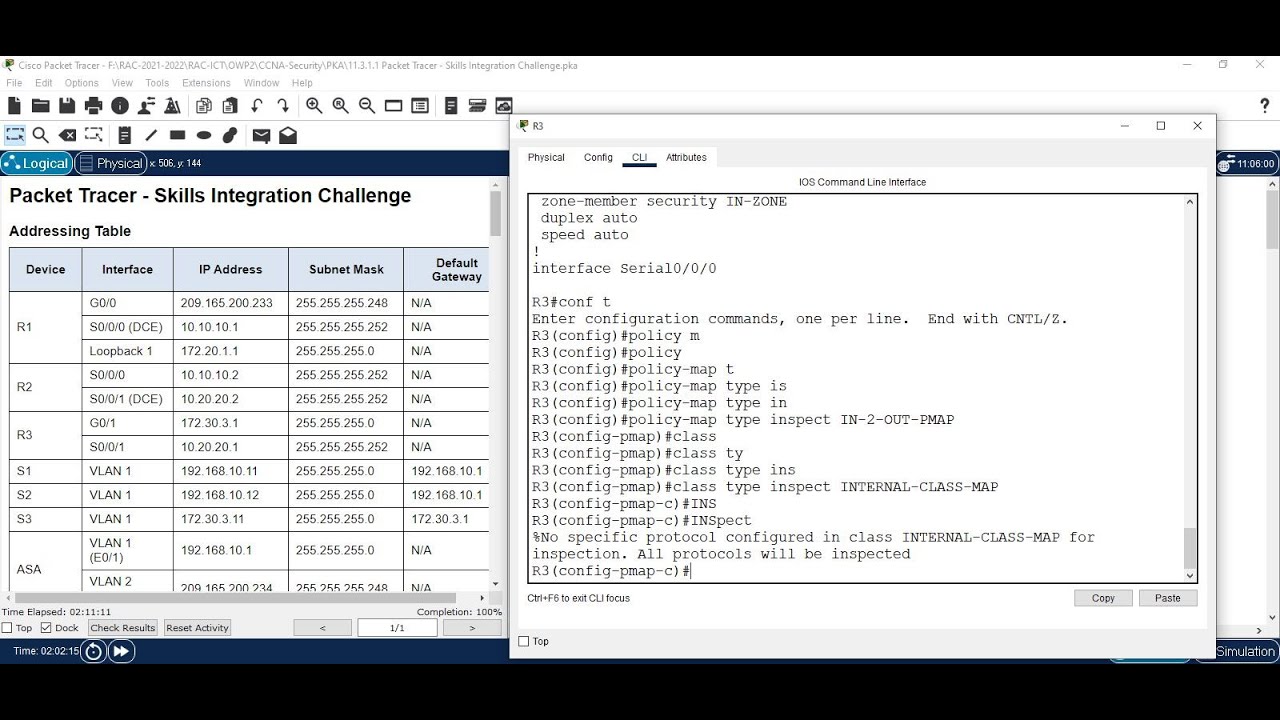Zoom in on the workspace

tap(314, 106)
